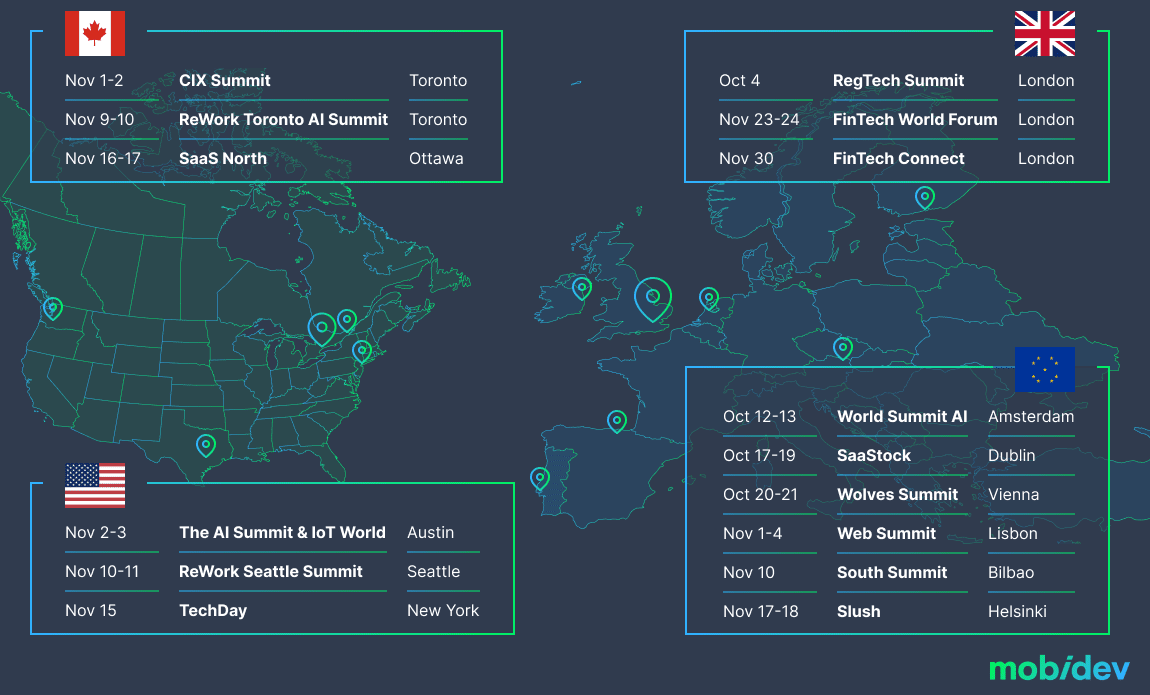
Task: Click the Toronto label in the CIX Summit row
Action: coord(438,81)
